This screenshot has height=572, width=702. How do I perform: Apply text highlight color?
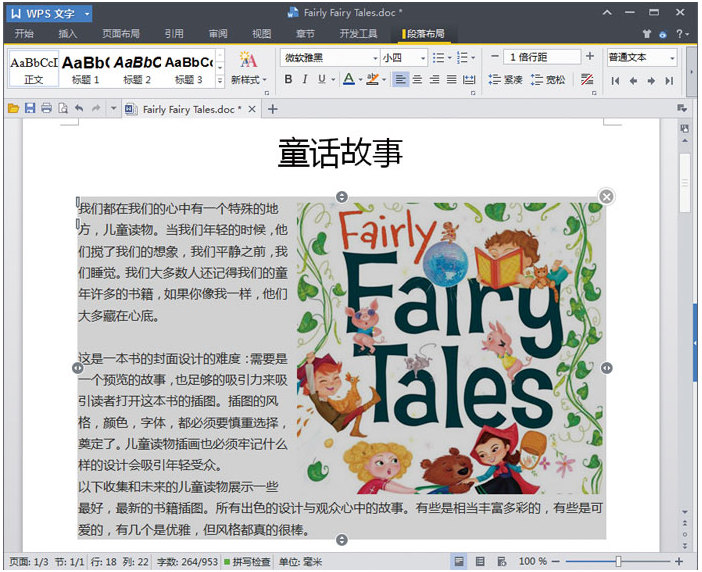(372, 80)
